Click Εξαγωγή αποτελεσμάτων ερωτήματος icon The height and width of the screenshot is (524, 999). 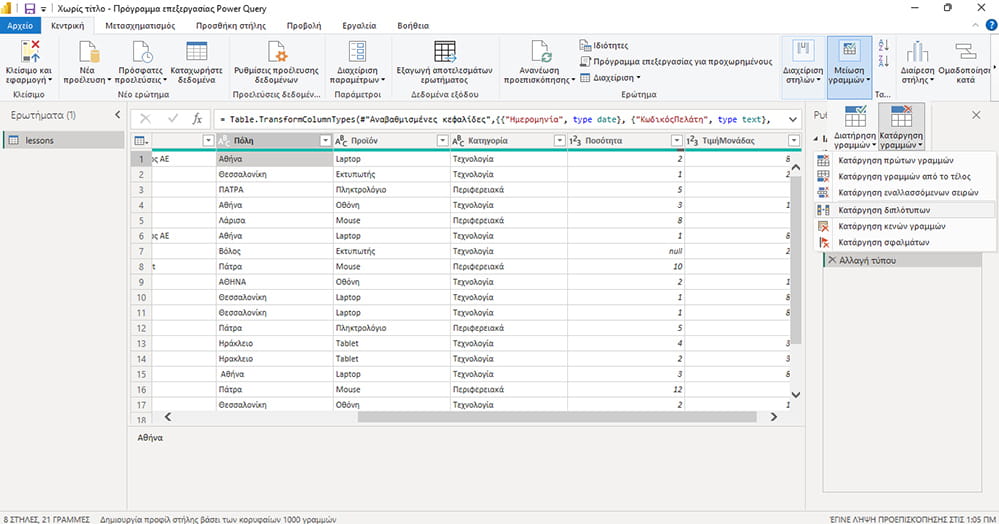click(445, 52)
